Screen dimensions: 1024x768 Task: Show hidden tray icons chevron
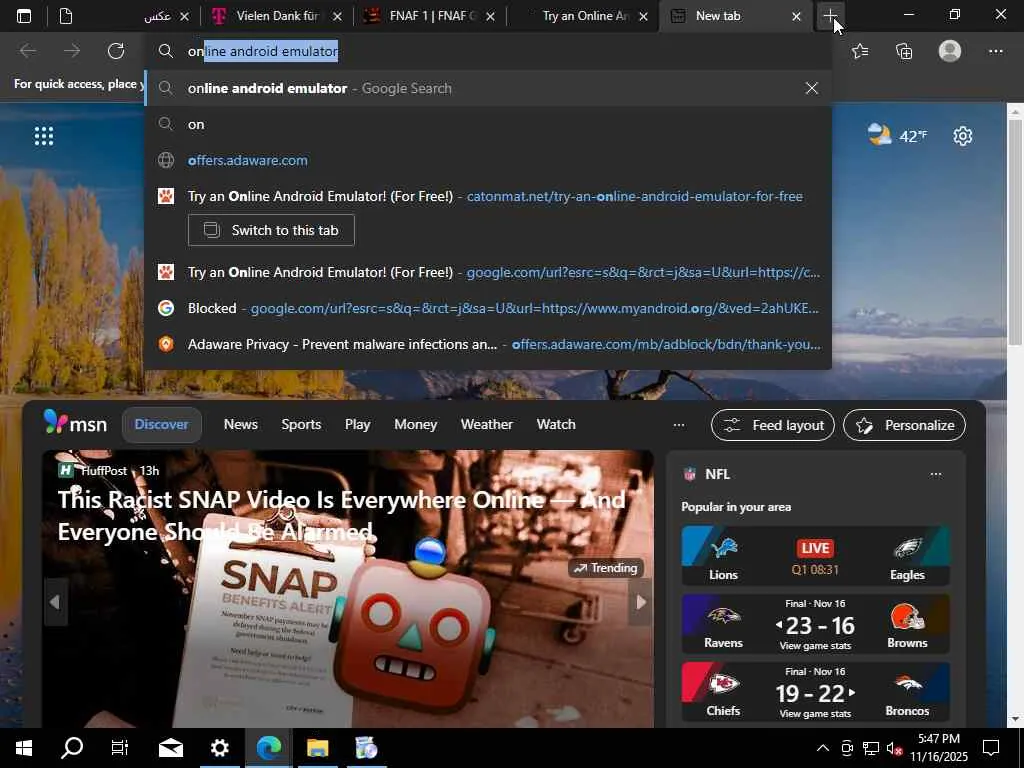[x=823, y=748]
